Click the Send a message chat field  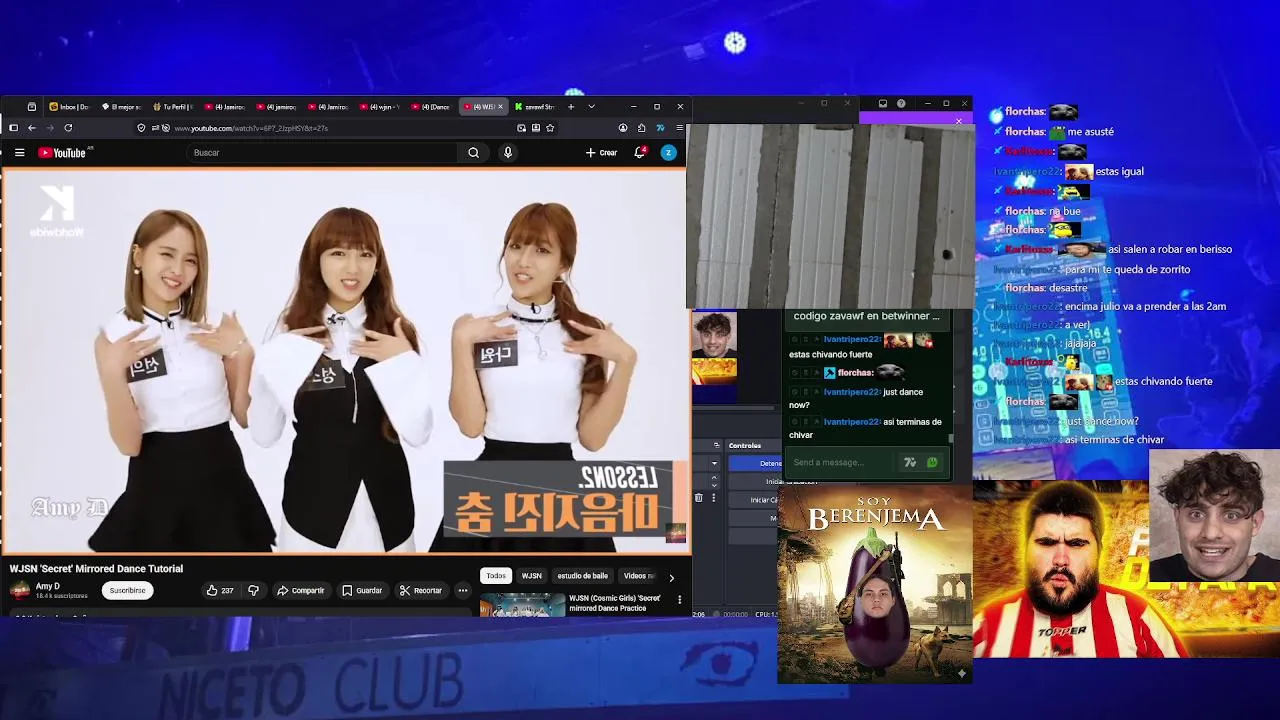(840, 462)
